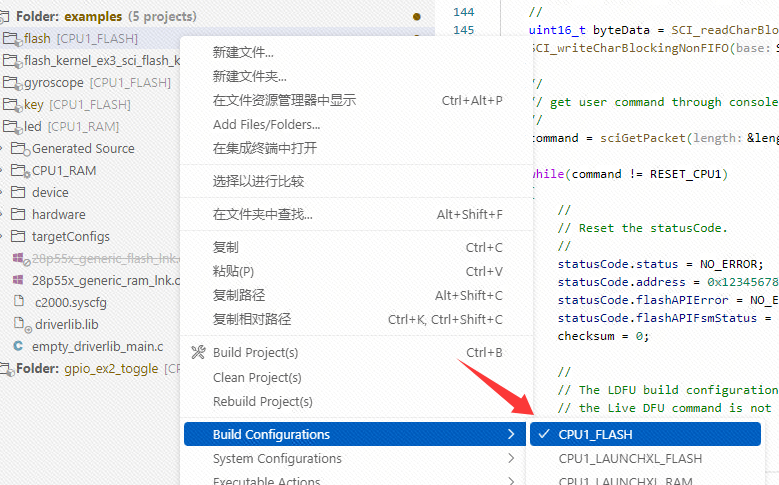Select 在文件夹中查找... menu entry
Image resolution: width=779 pixels, height=485 pixels.
(355, 214)
